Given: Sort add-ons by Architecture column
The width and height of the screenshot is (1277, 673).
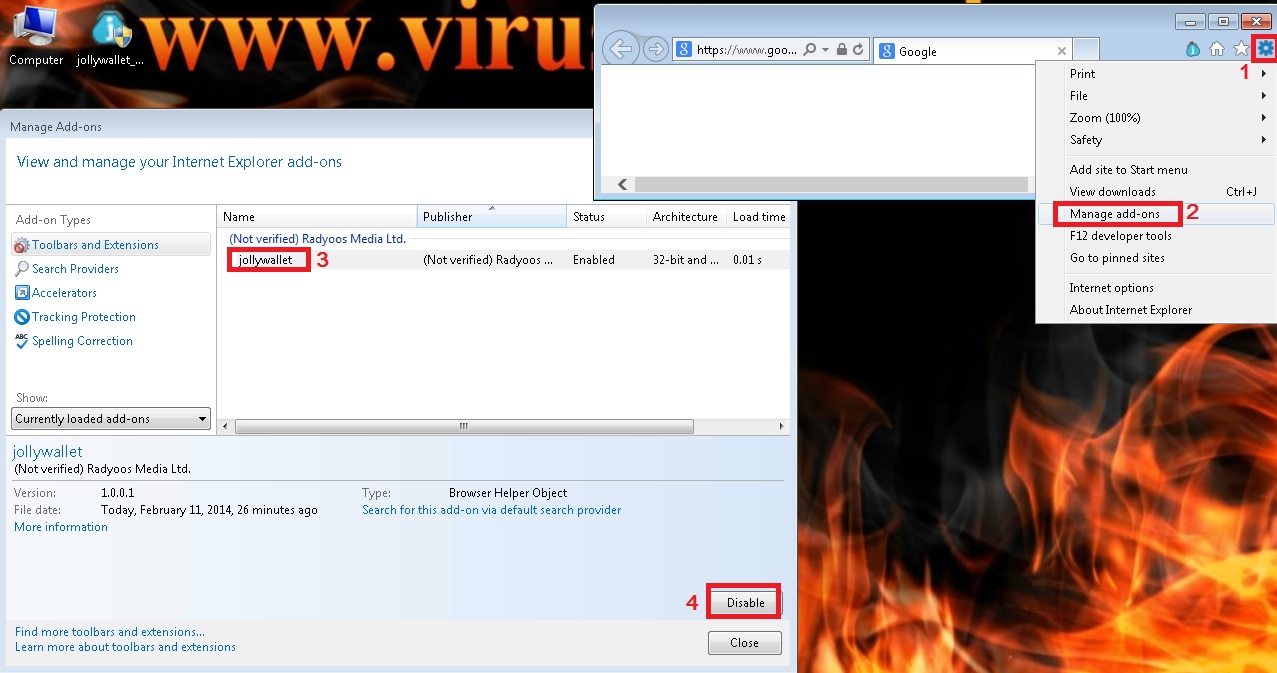Looking at the screenshot, I should click(686, 217).
